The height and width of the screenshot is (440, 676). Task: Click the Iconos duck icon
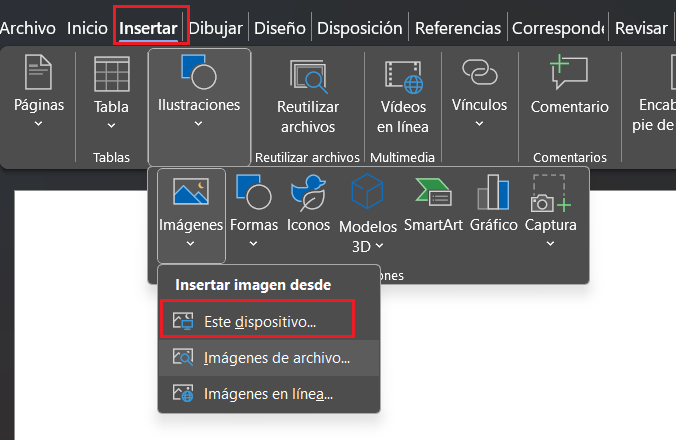[308, 192]
